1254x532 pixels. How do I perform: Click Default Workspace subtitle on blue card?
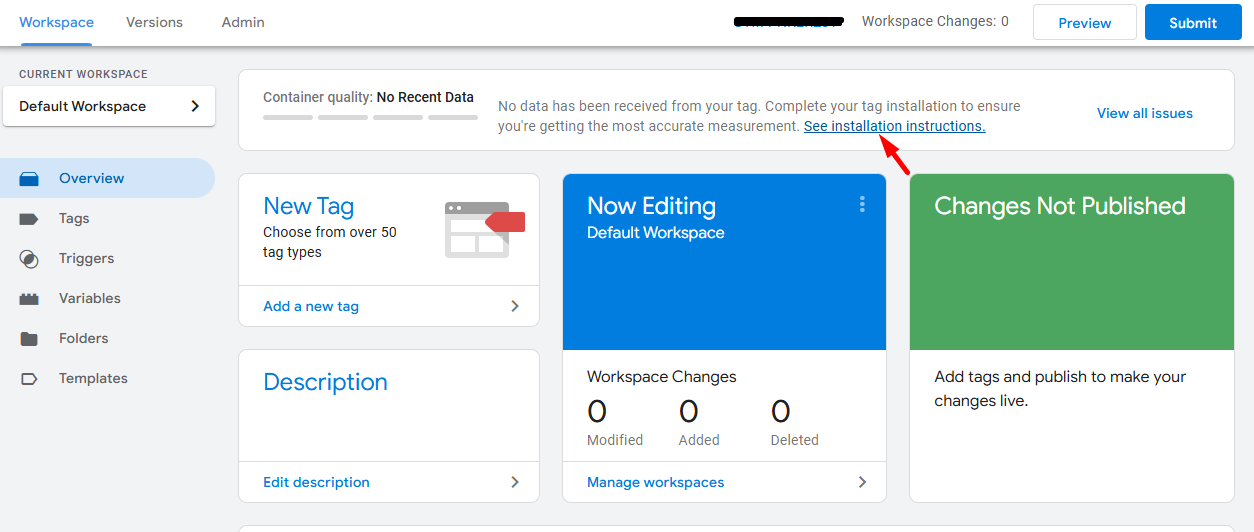655,232
